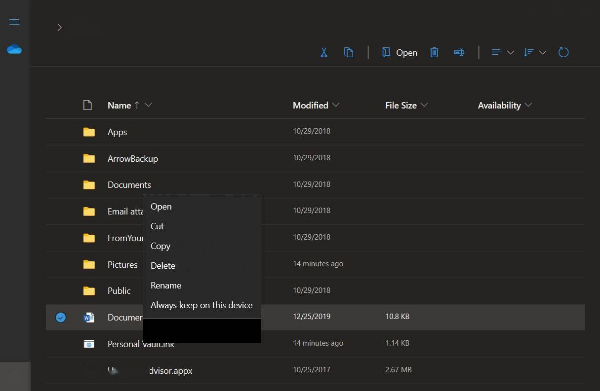Image resolution: width=600 pixels, height=391 pixels.
Task: Click the Rename icon in toolbar
Action: click(x=459, y=52)
